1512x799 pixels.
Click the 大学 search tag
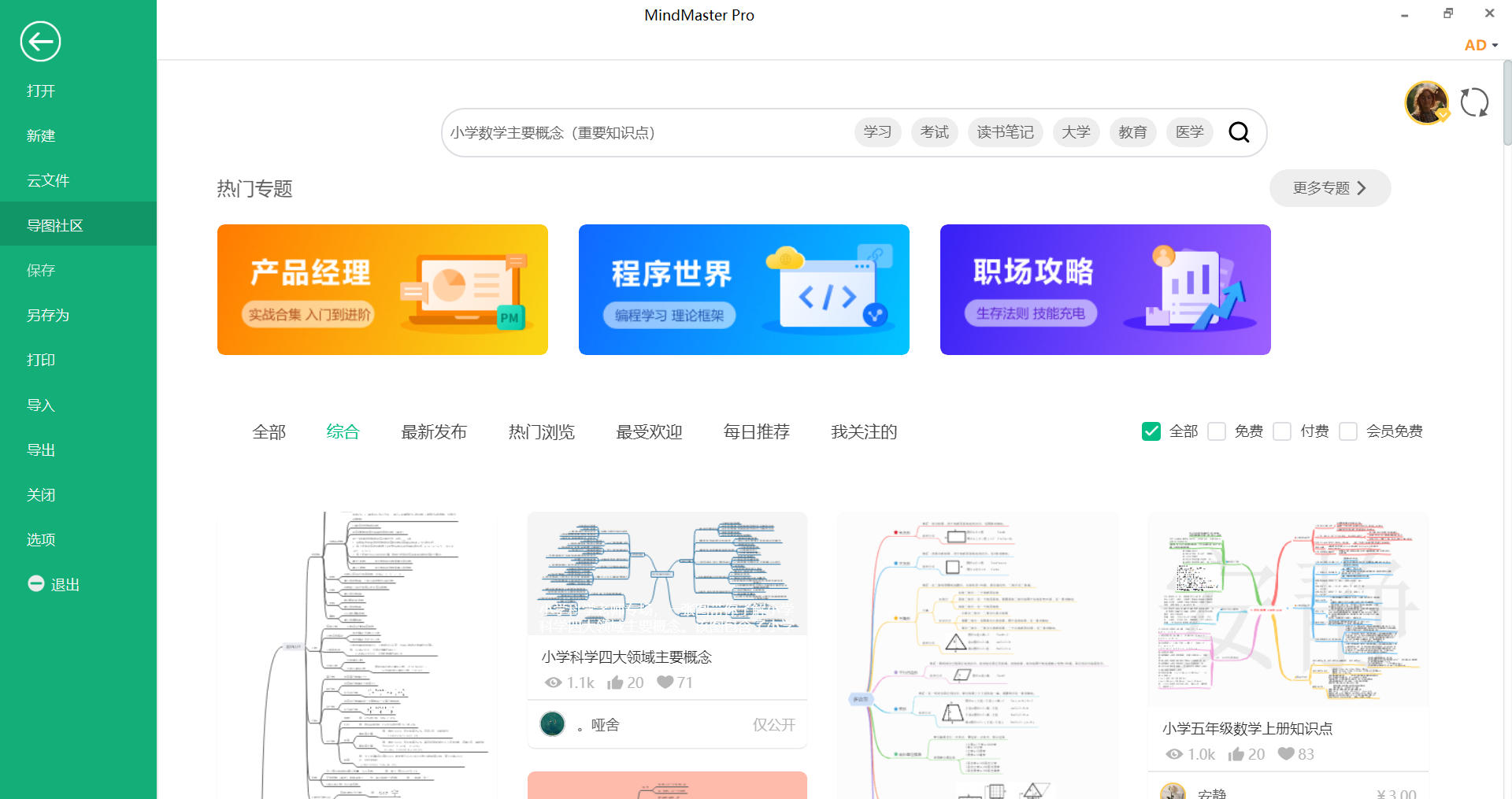(x=1076, y=132)
